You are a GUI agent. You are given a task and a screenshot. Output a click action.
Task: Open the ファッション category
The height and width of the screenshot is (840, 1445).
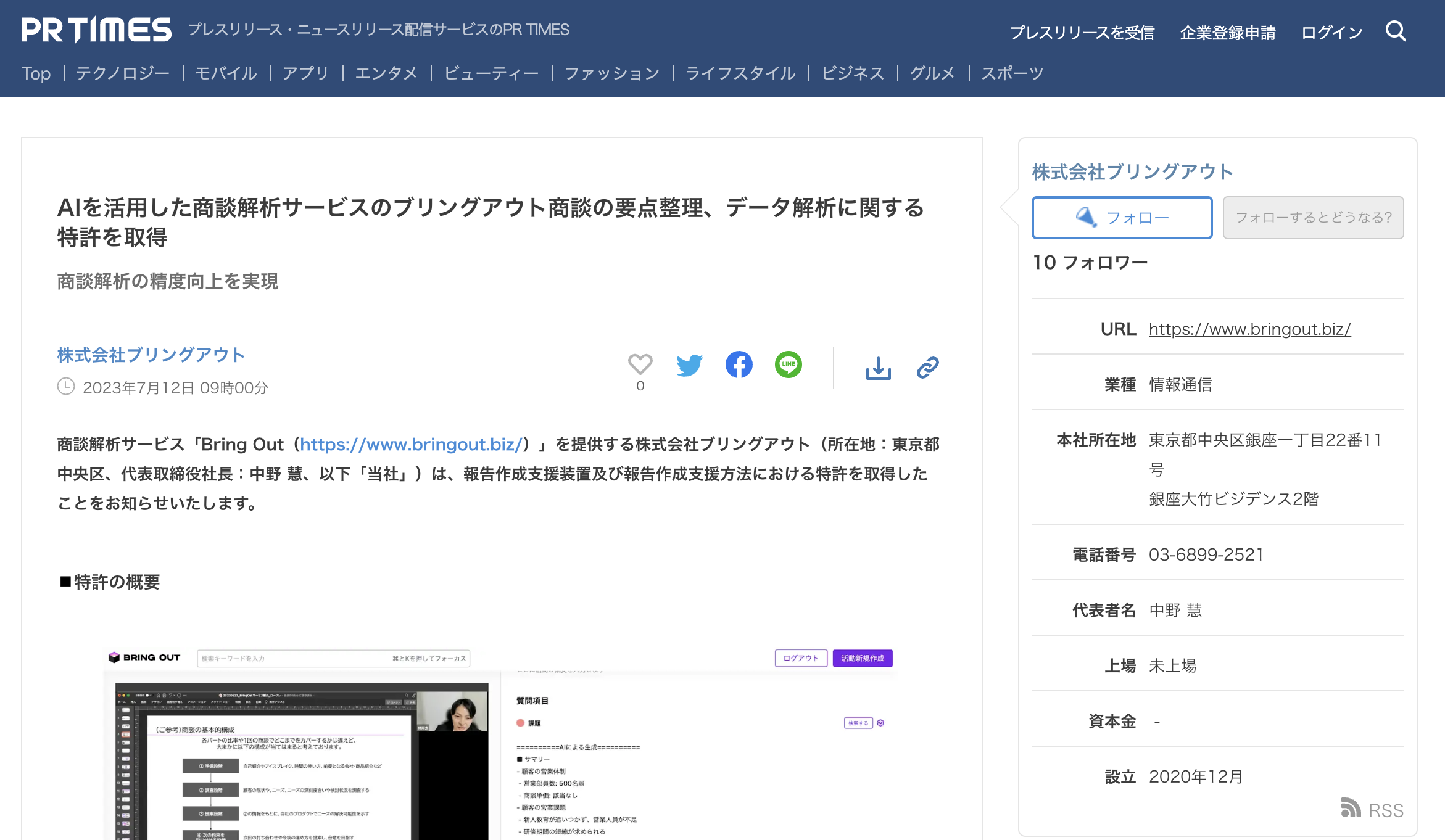pyautogui.click(x=612, y=73)
